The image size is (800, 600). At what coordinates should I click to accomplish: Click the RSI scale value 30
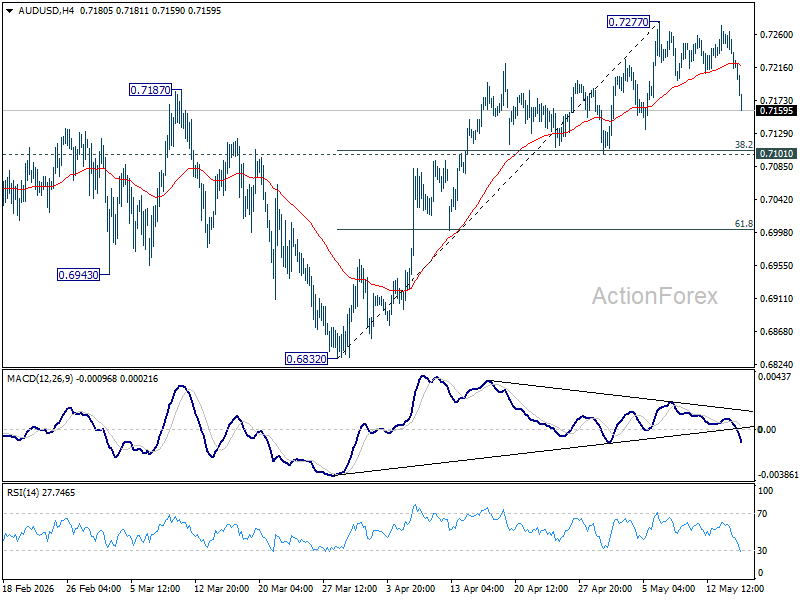tap(762, 551)
